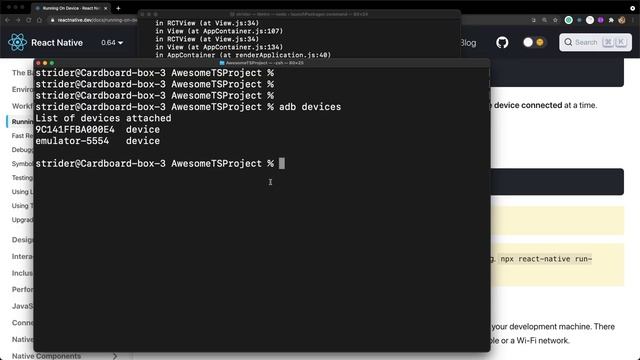Bookmark this page with the star
Viewport: 640px width, 360px height.
555,20
